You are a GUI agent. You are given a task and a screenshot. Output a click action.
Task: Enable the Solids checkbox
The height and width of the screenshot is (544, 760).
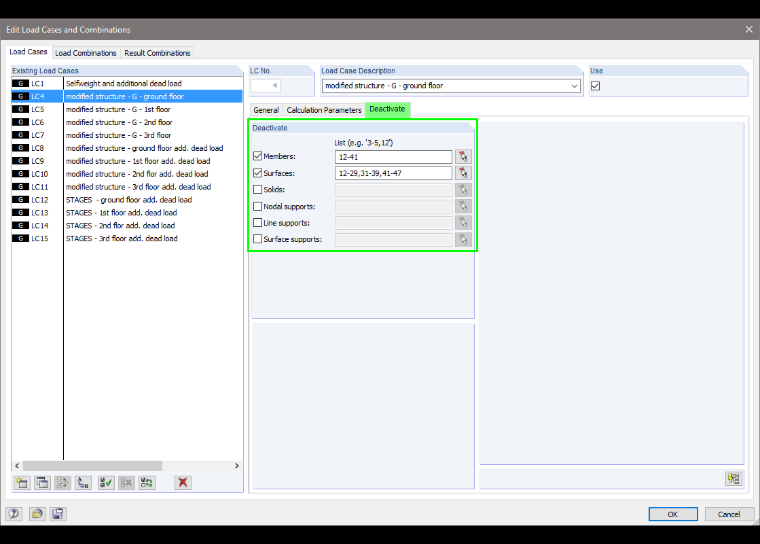(x=257, y=190)
